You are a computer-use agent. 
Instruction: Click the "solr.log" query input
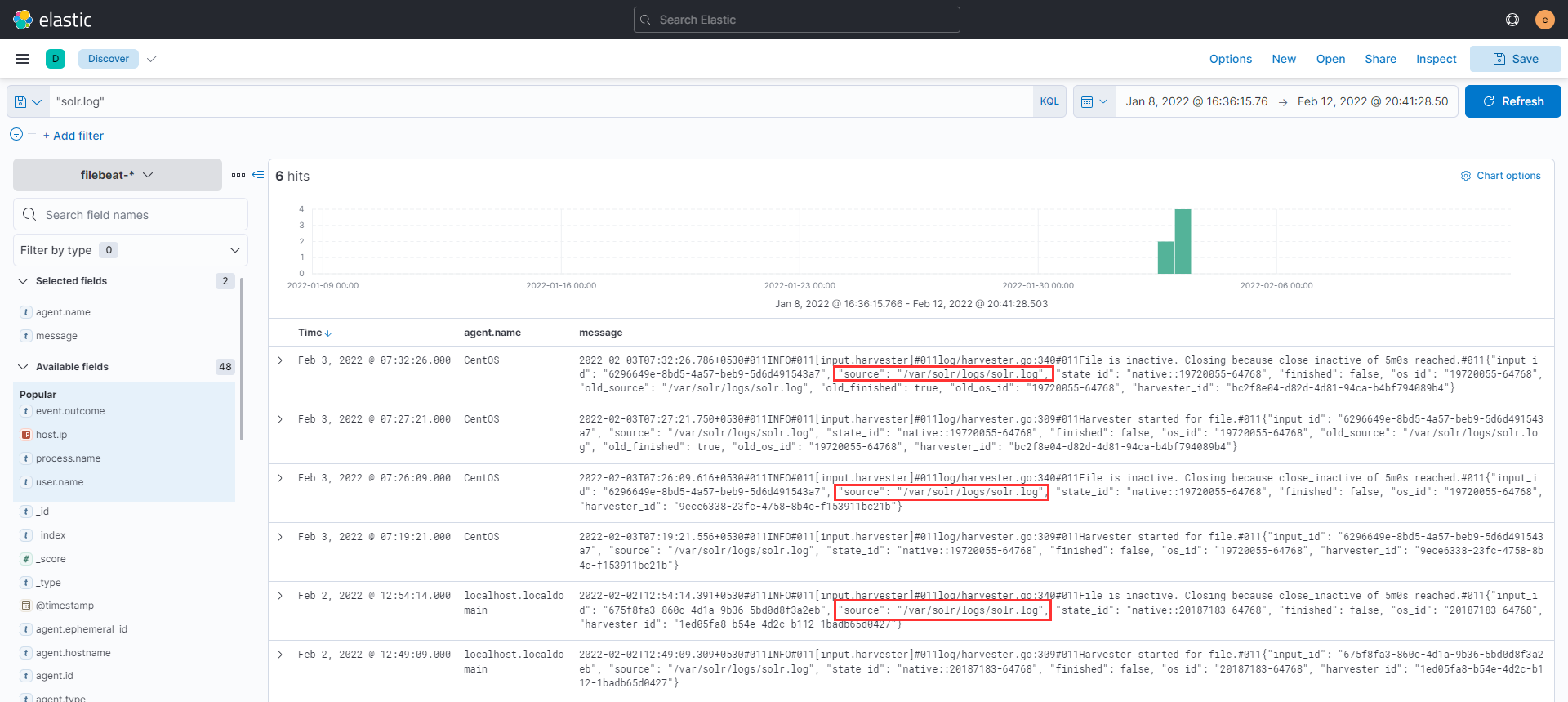[x=541, y=101]
